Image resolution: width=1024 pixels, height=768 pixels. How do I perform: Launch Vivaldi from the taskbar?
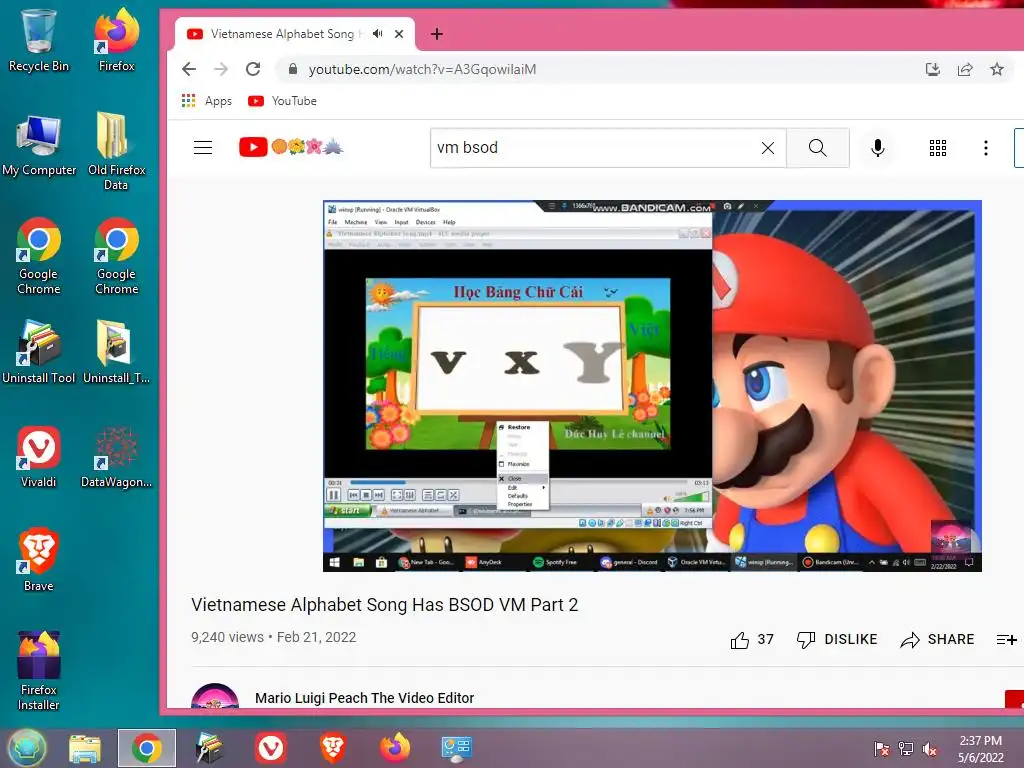click(270, 748)
